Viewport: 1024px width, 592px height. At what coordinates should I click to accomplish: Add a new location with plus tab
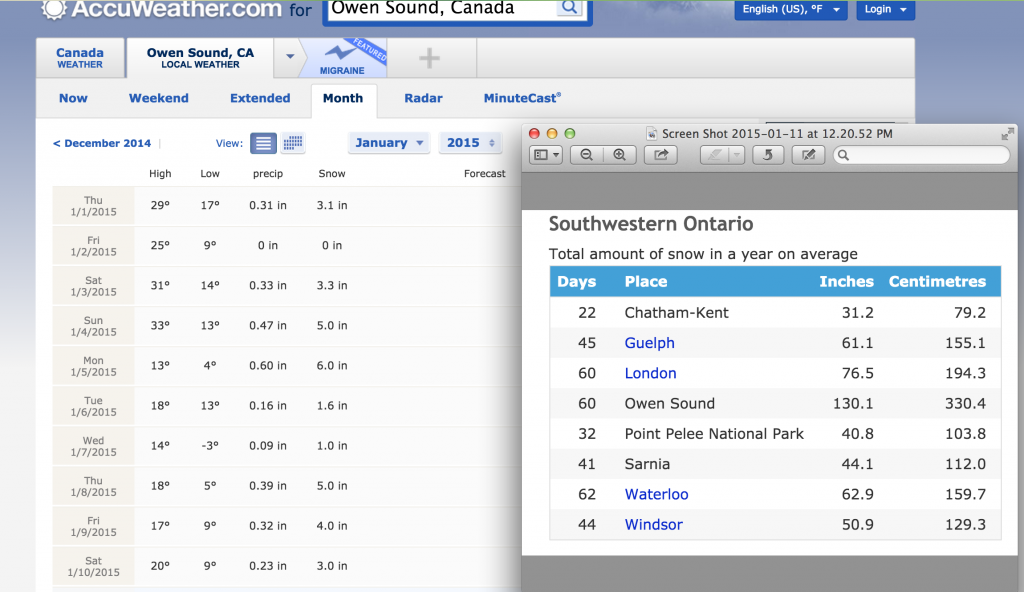click(x=429, y=58)
